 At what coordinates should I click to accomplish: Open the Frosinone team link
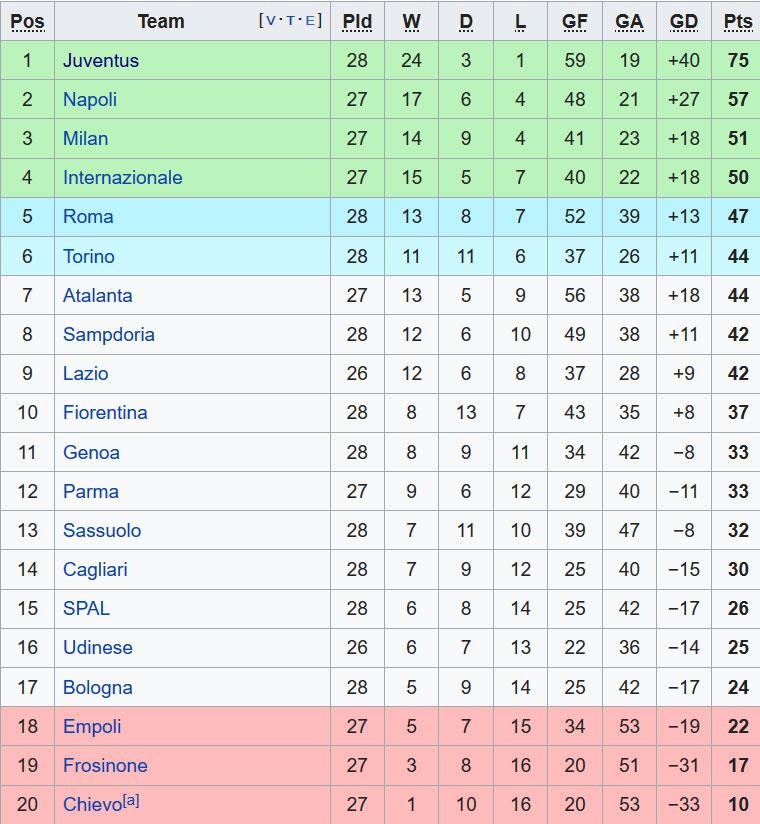[x=104, y=765]
